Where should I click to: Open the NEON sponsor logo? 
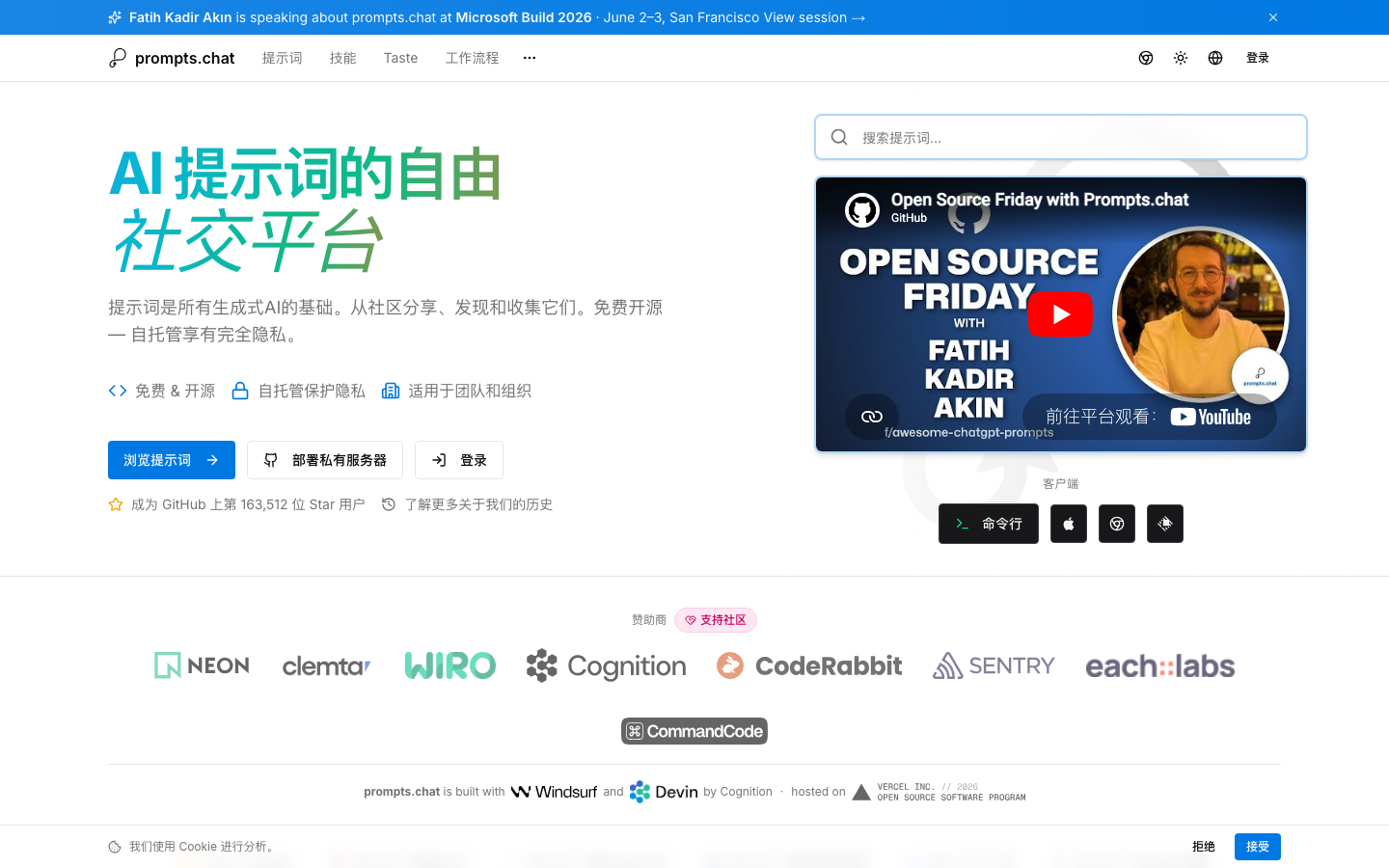click(x=202, y=665)
